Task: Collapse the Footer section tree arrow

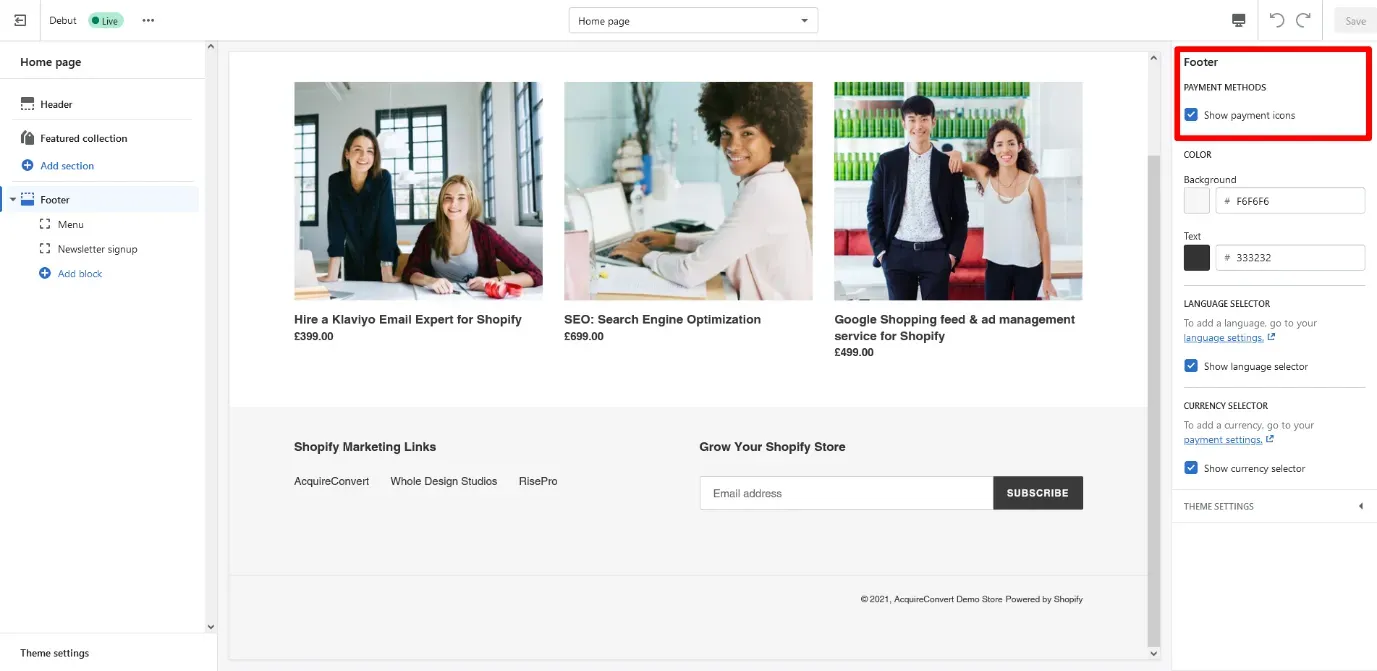Action: pos(13,200)
